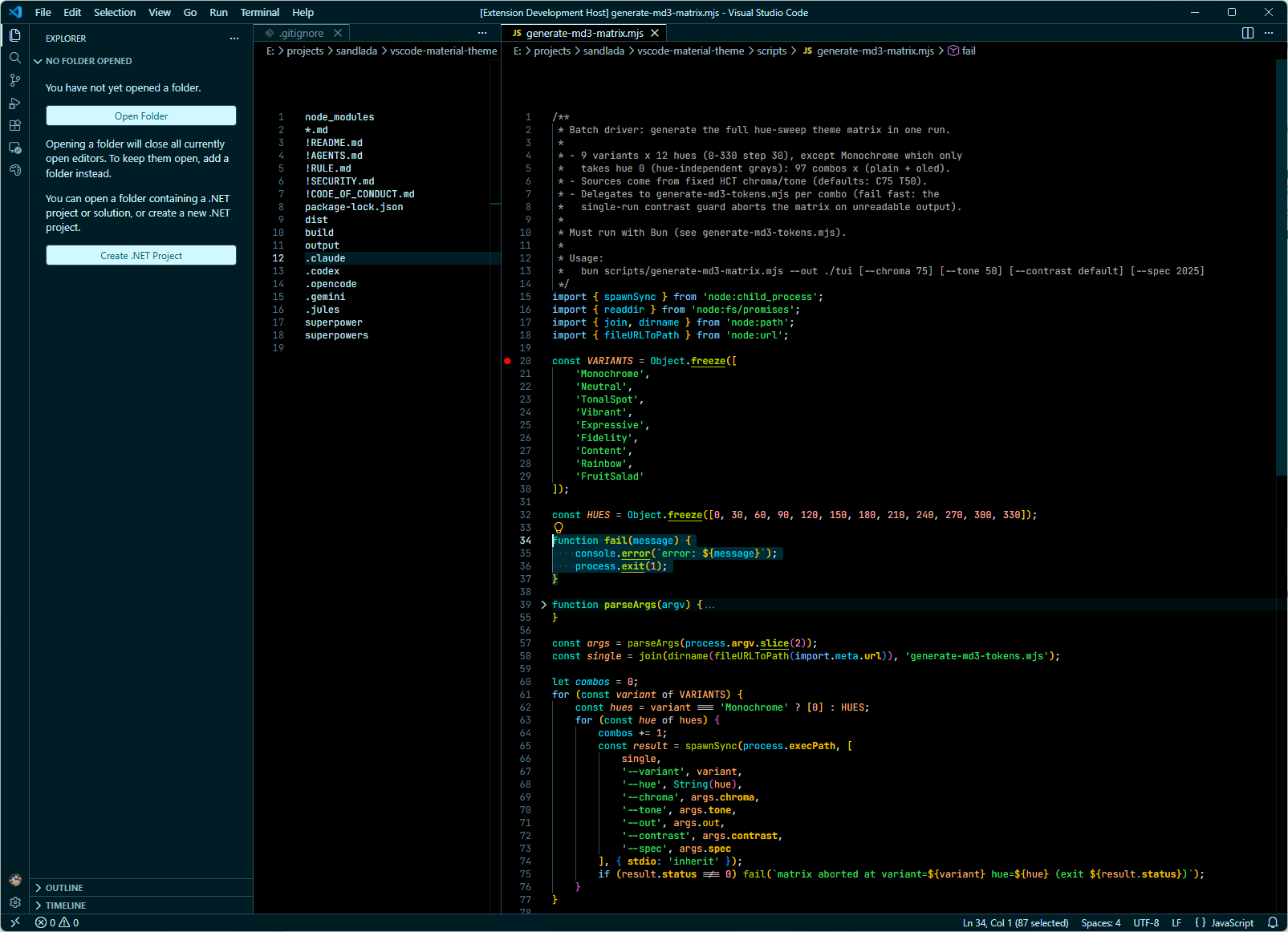Open the Manage gear icon
Screen dimensions: 1288x932
point(14,902)
